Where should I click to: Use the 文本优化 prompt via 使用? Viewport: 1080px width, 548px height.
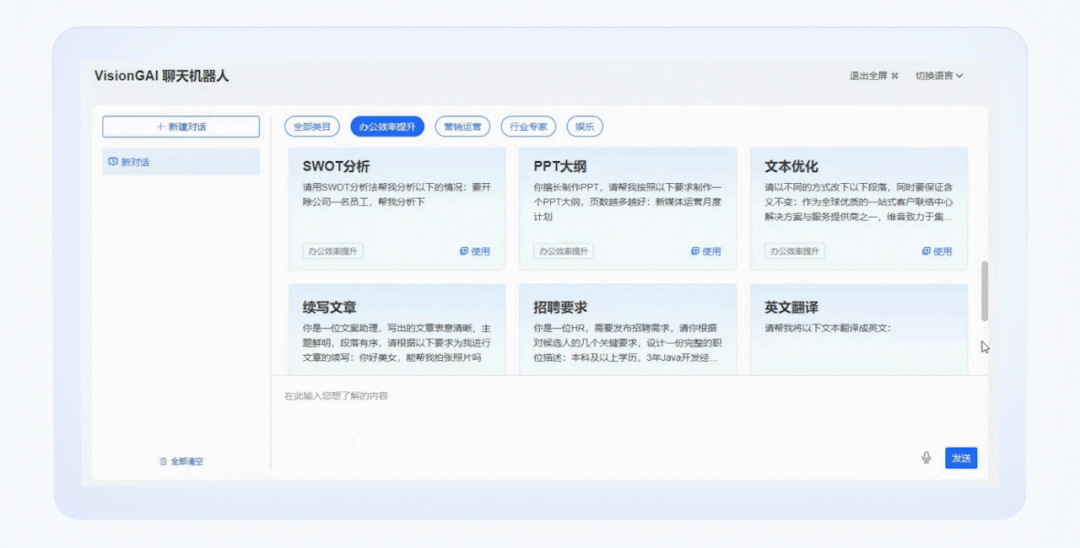click(937, 251)
